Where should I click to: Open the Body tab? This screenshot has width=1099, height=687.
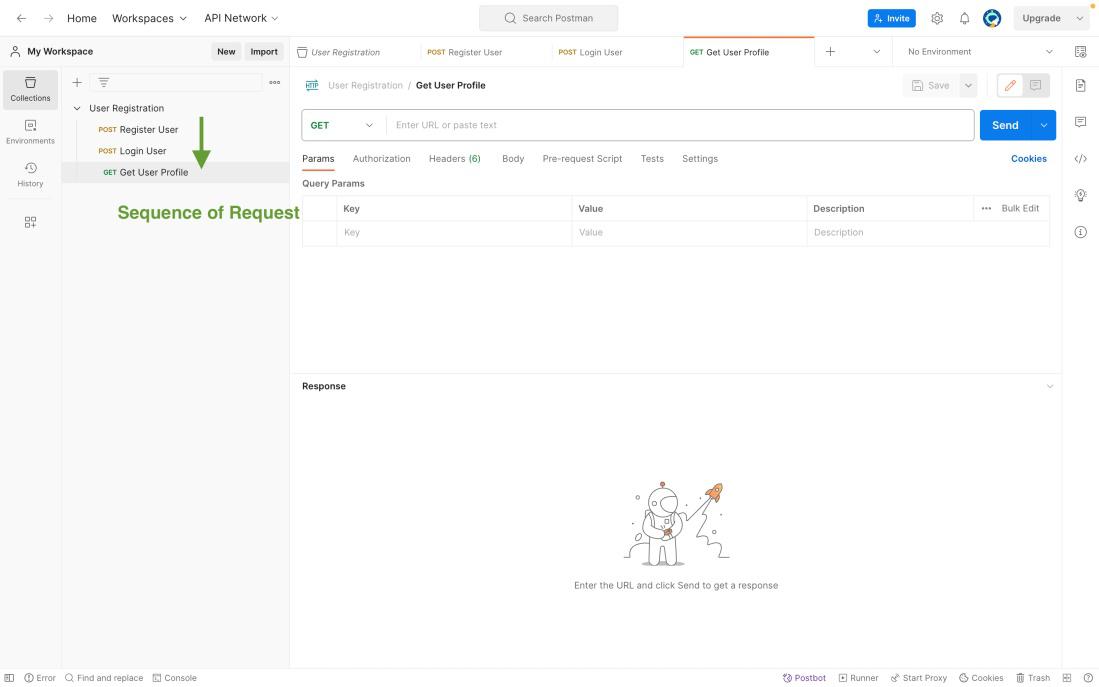click(x=513, y=158)
